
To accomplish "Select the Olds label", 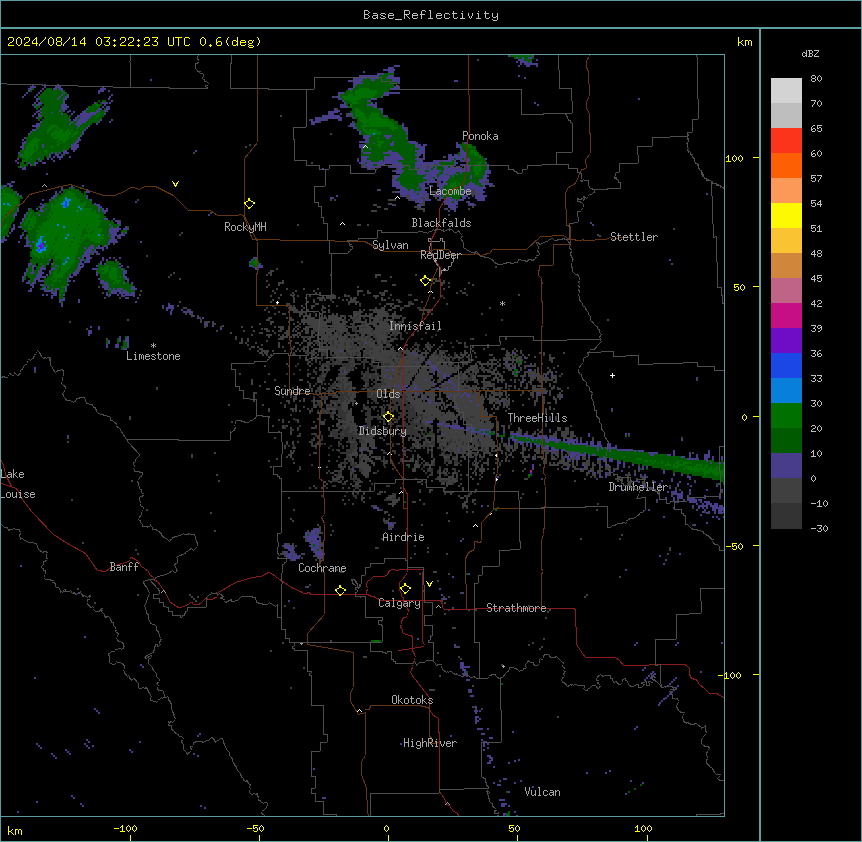I will pyautogui.click(x=388, y=394).
